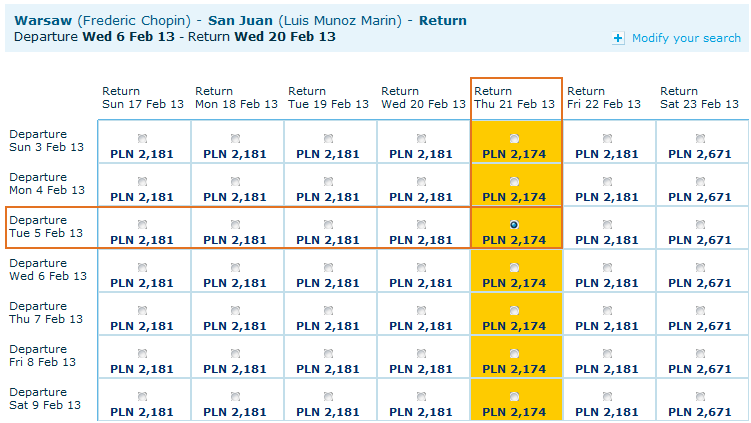Click the Return Sun 17 Feb 13 column header

click(x=142, y=97)
